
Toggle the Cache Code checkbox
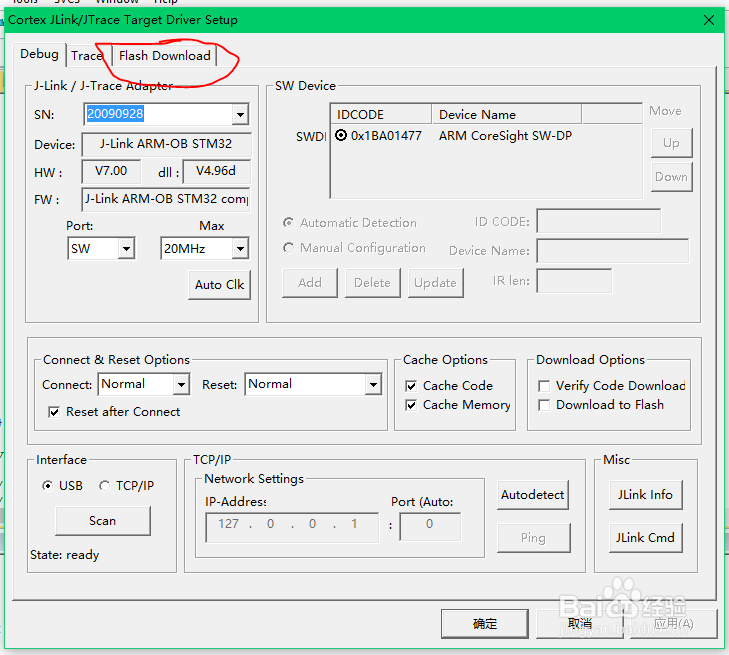tap(411, 386)
